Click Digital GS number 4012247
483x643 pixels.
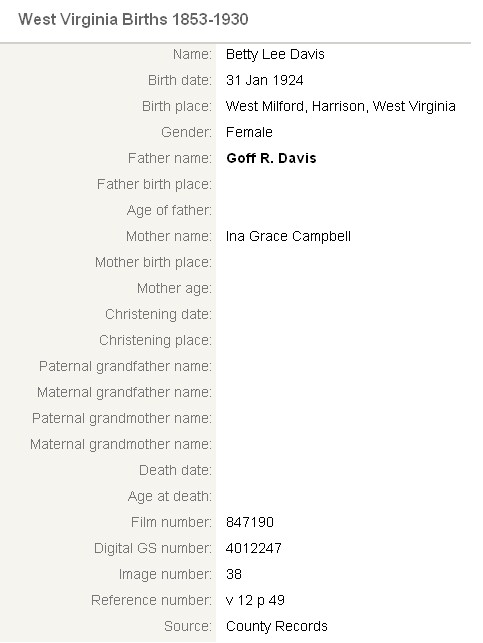click(254, 548)
